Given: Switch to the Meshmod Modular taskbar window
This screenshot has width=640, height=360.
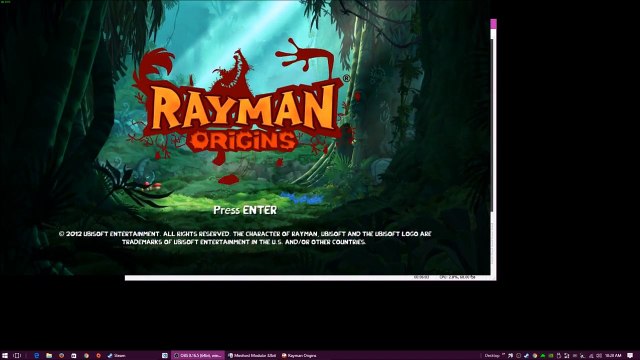Looking at the screenshot, I should click(x=252, y=356).
